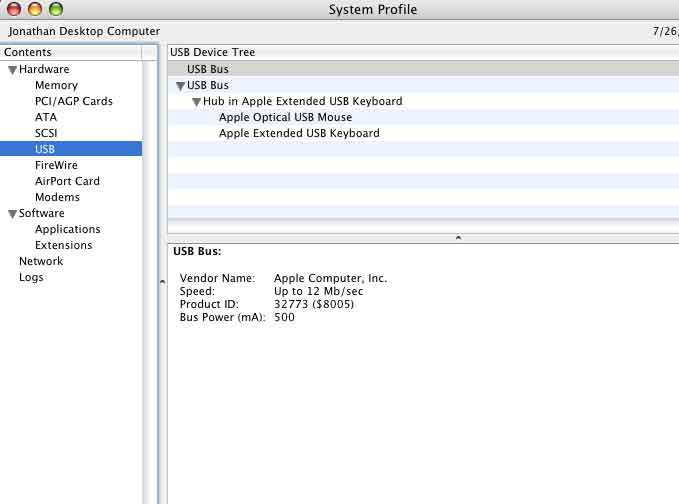
Task: Open the Network section
Action: pos(41,262)
